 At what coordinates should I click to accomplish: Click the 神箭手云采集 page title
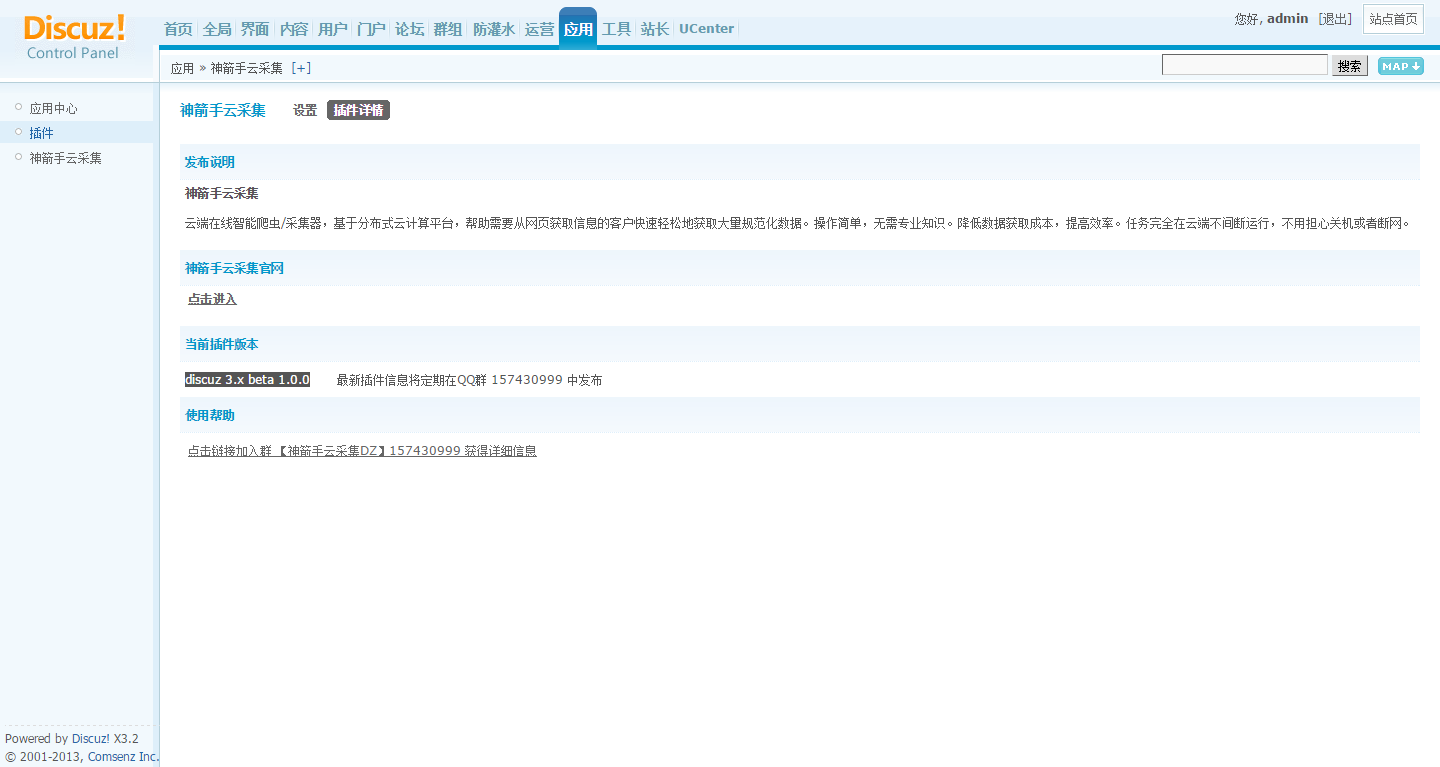tap(223, 110)
